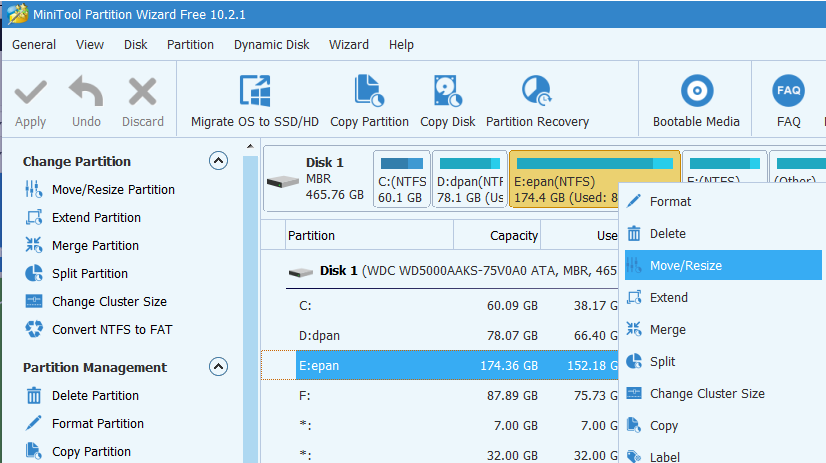This screenshot has height=463, width=826.
Task: Select the D:dpan partition row
Action: (x=440, y=336)
